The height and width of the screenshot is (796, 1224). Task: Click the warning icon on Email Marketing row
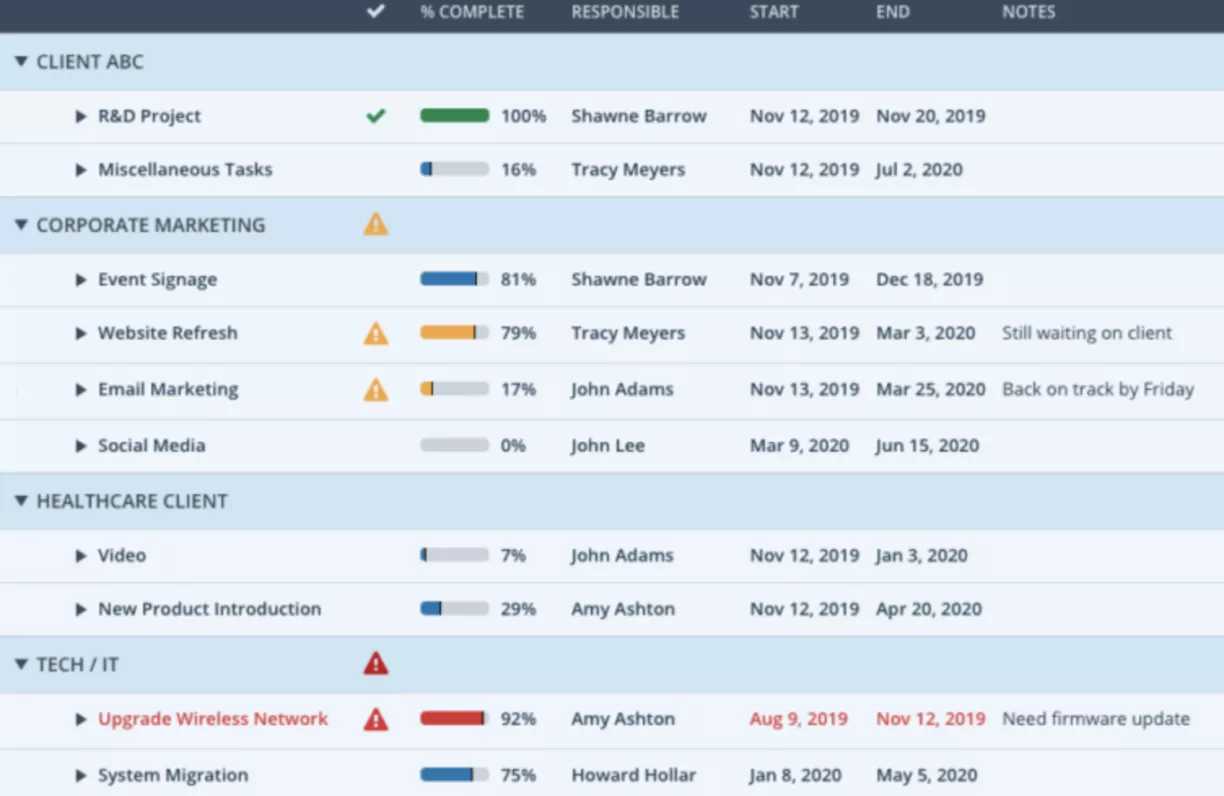point(376,389)
